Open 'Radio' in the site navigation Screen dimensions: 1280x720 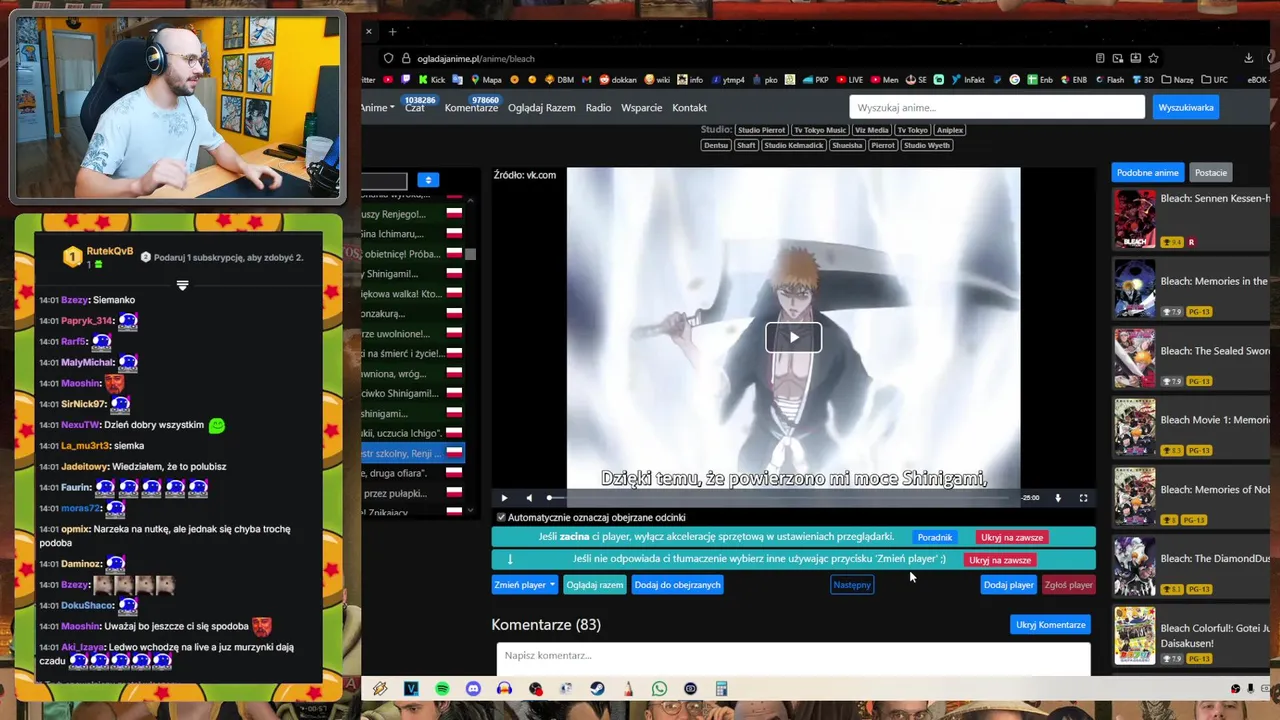(598, 107)
